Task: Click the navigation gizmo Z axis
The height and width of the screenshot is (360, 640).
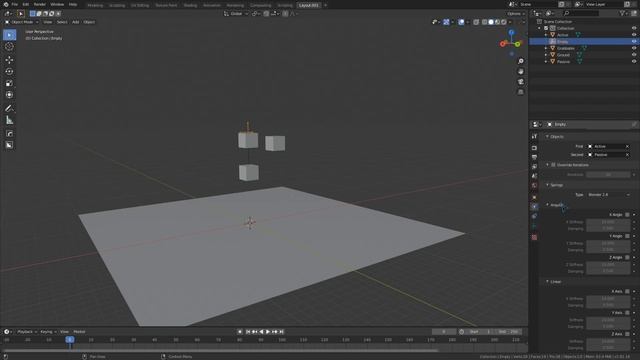Action: (511, 33)
